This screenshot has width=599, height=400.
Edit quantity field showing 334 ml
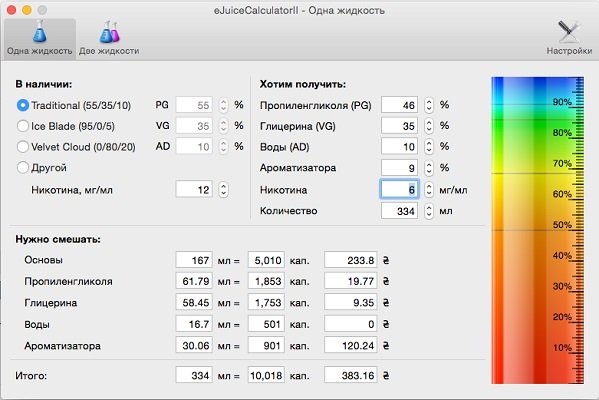(399, 211)
